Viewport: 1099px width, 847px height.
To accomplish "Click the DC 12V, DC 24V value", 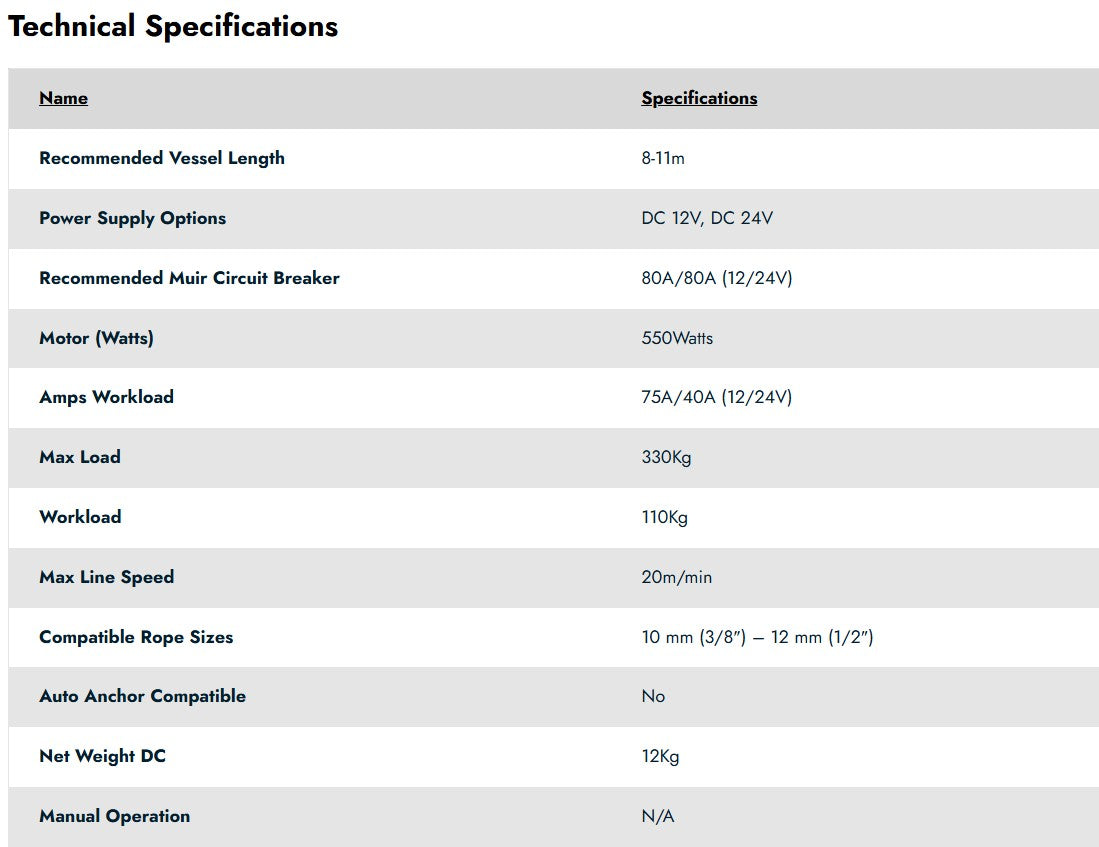I will point(706,218).
